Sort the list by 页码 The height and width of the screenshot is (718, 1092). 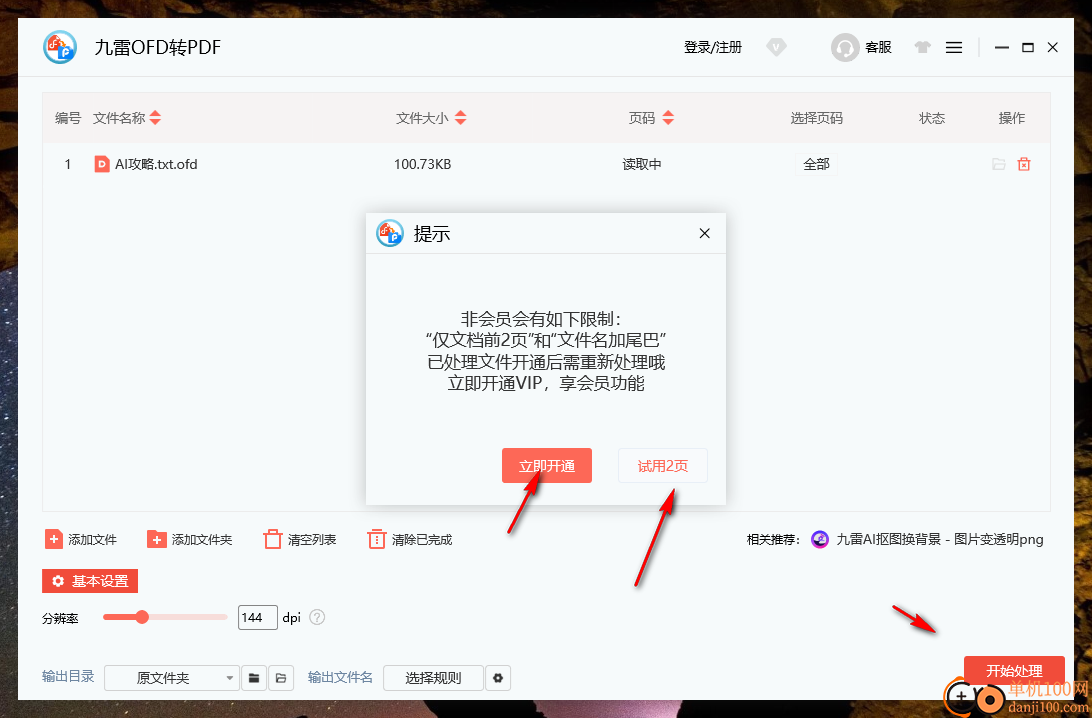pos(668,118)
